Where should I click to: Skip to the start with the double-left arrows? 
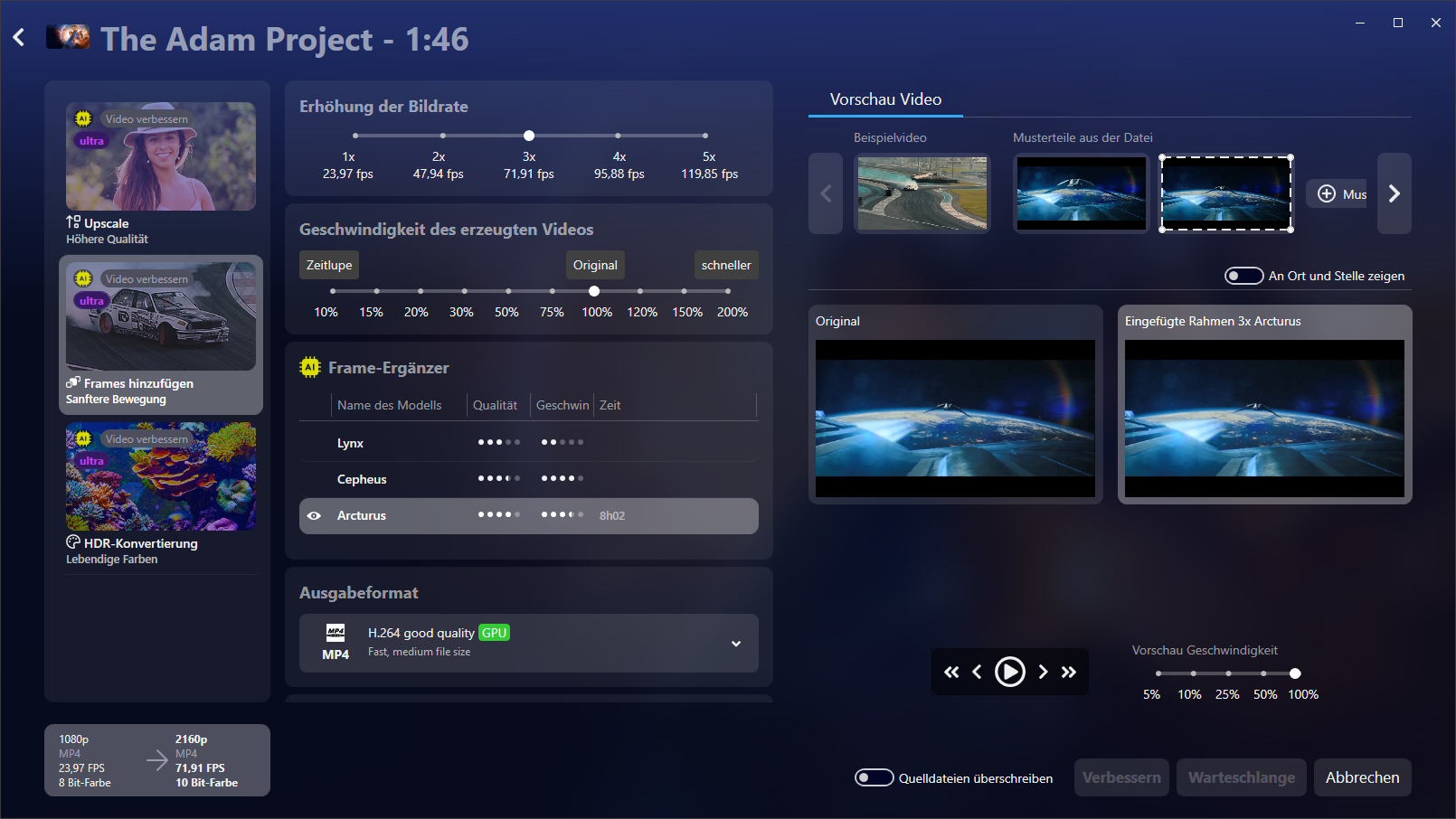click(x=951, y=672)
